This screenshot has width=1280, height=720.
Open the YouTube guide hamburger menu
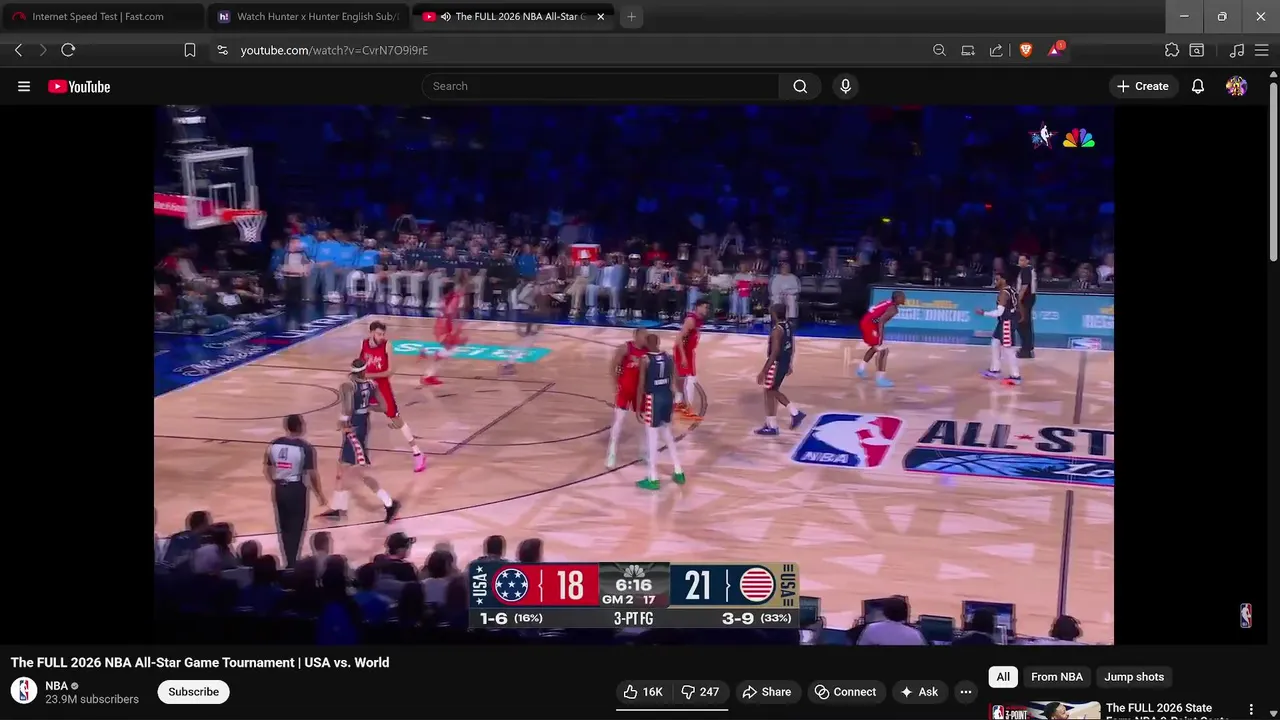24,86
